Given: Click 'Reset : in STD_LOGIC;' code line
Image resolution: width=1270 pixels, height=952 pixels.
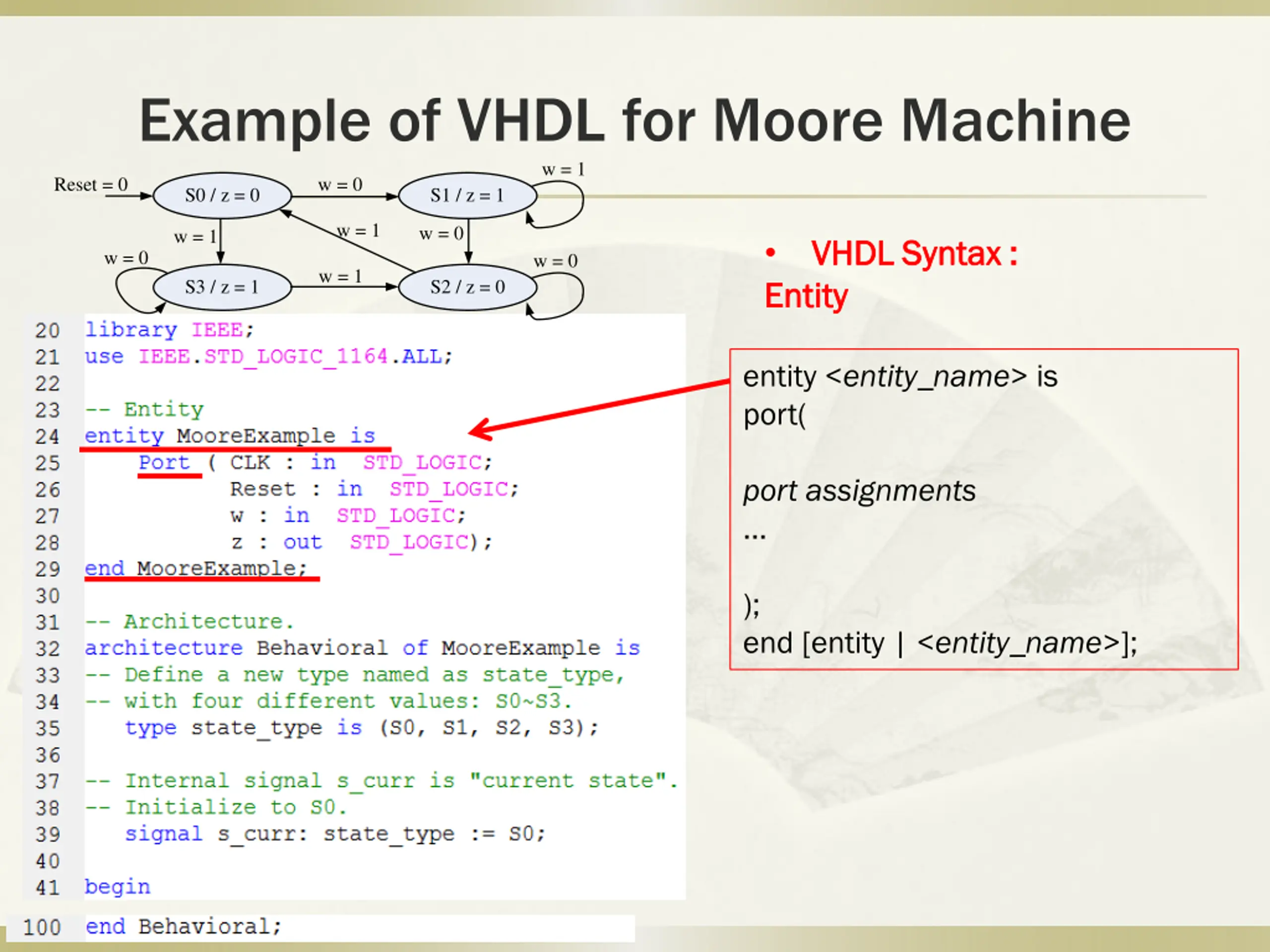Looking at the screenshot, I should click(375, 489).
